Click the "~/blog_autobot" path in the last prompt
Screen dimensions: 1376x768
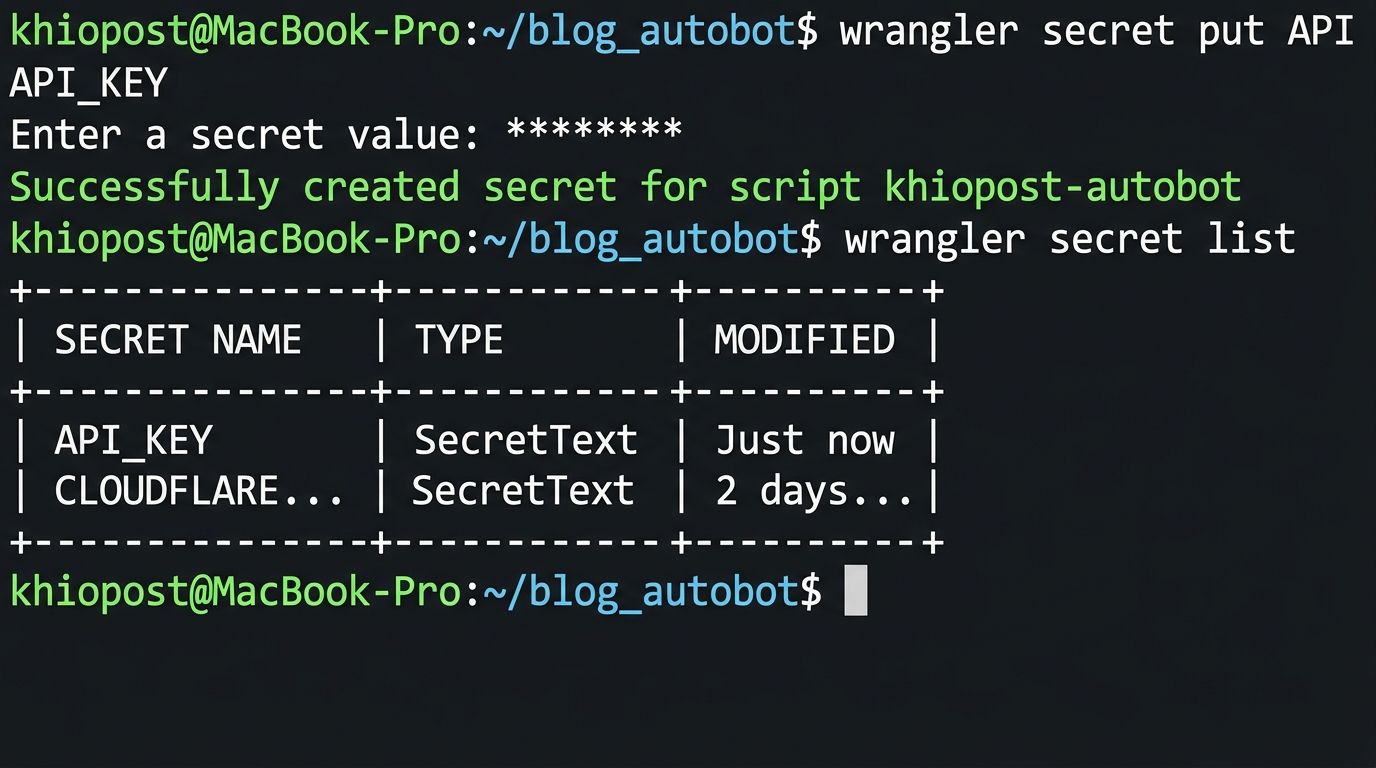pos(640,591)
